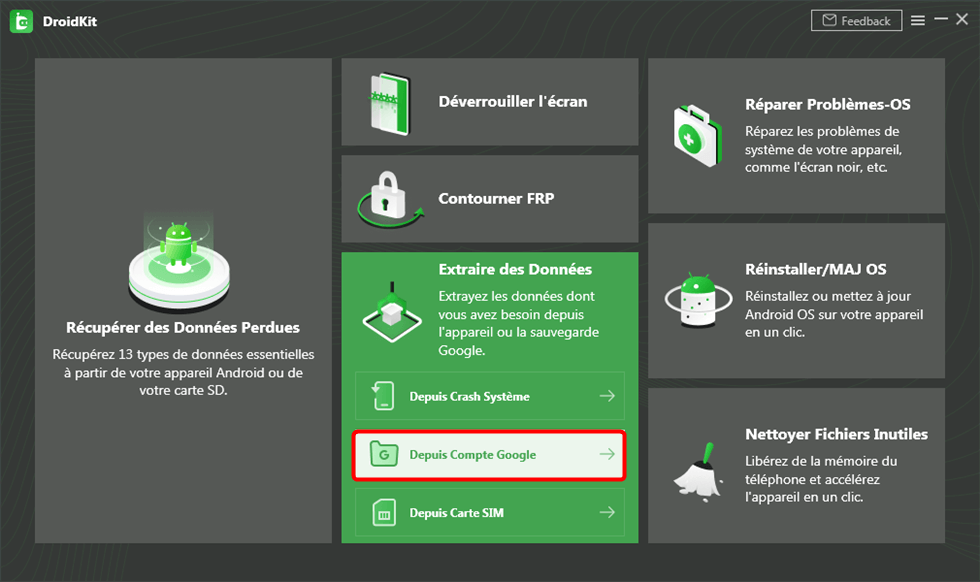
Task: Click the Récupérez 13 types description text
Action: [183, 373]
